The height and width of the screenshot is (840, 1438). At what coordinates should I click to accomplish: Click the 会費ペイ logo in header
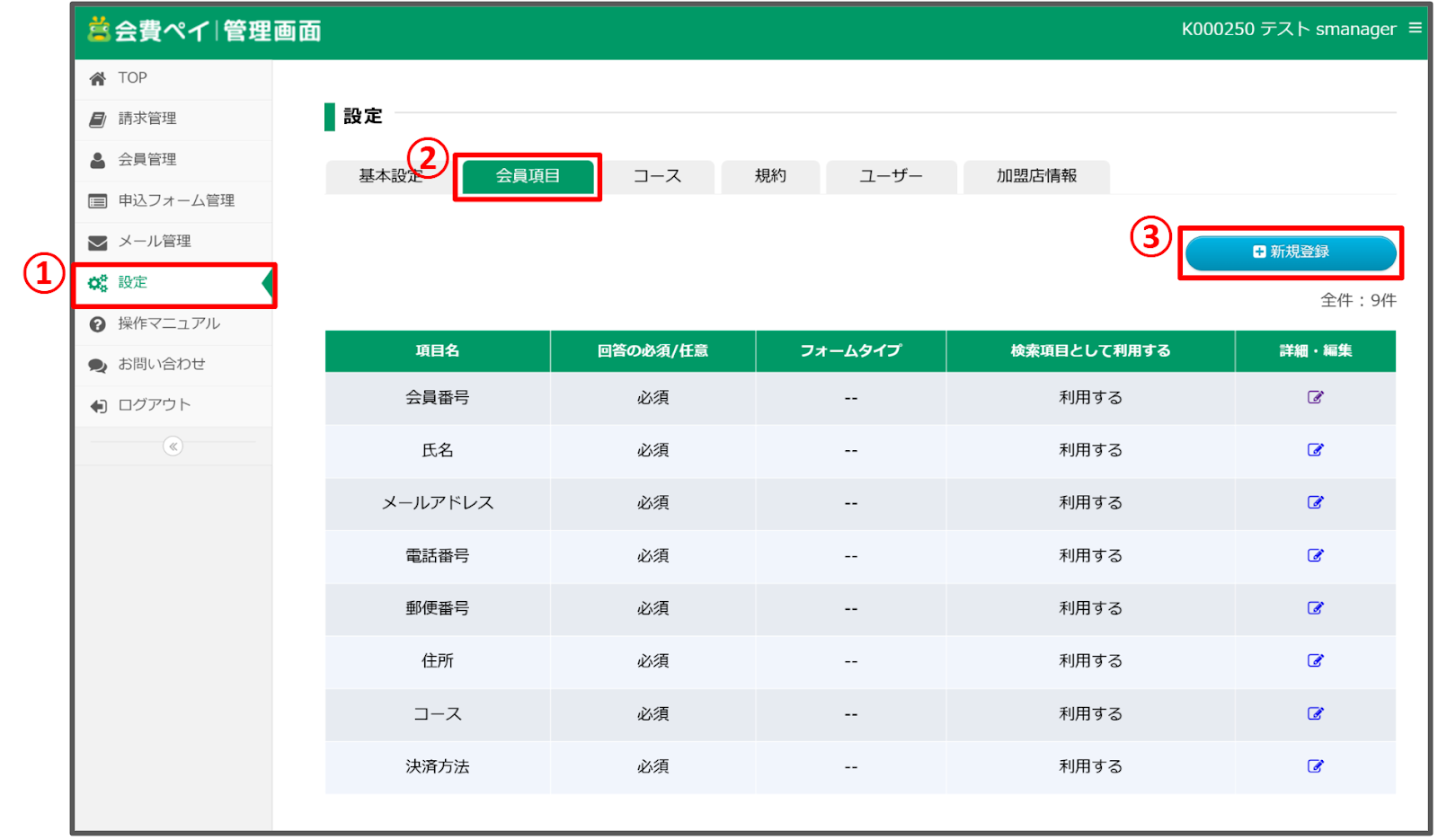click(204, 31)
